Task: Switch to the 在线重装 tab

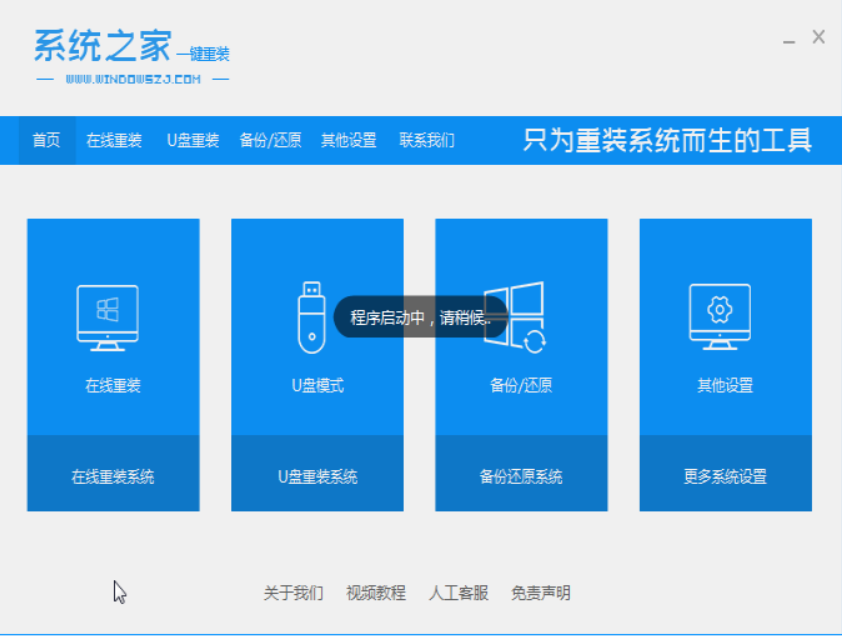Action: click(114, 140)
